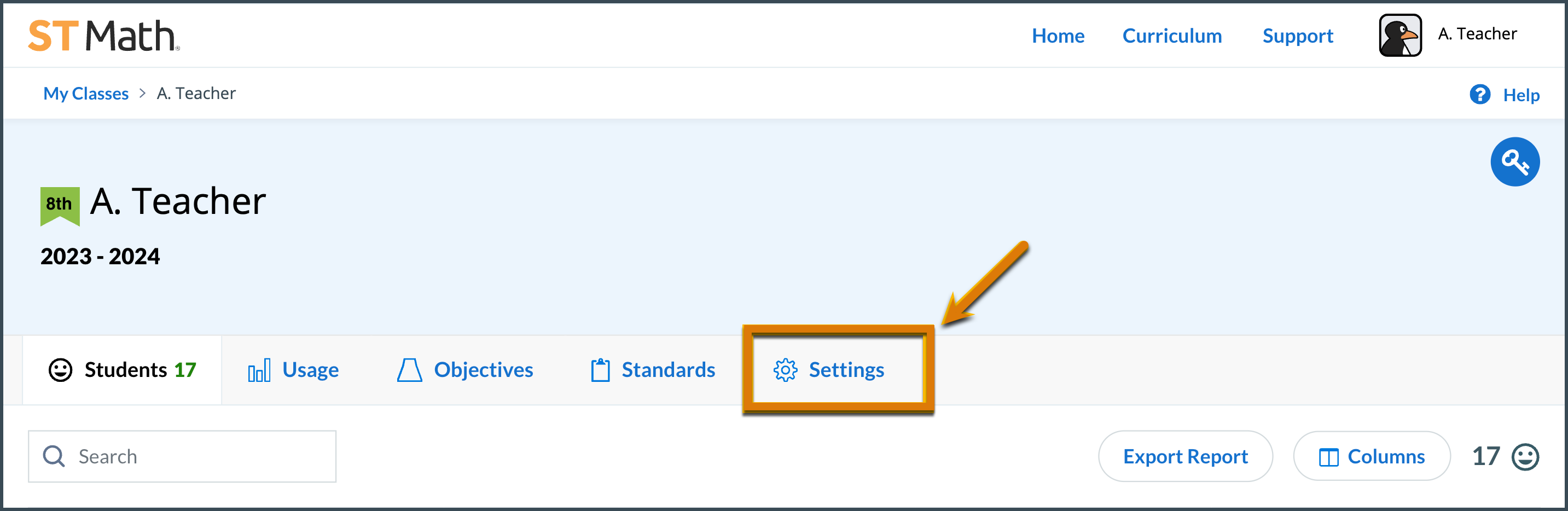
Task: Click the ST Math logo
Action: [104, 36]
